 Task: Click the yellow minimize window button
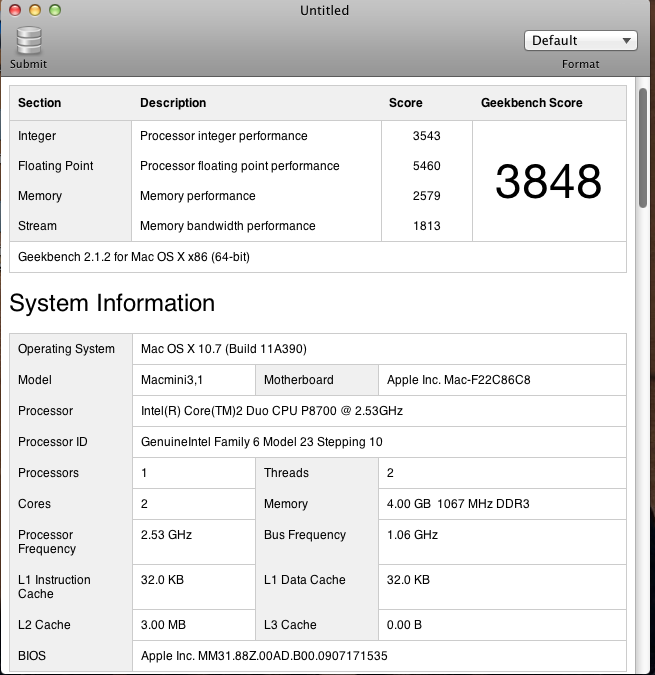[x=35, y=10]
